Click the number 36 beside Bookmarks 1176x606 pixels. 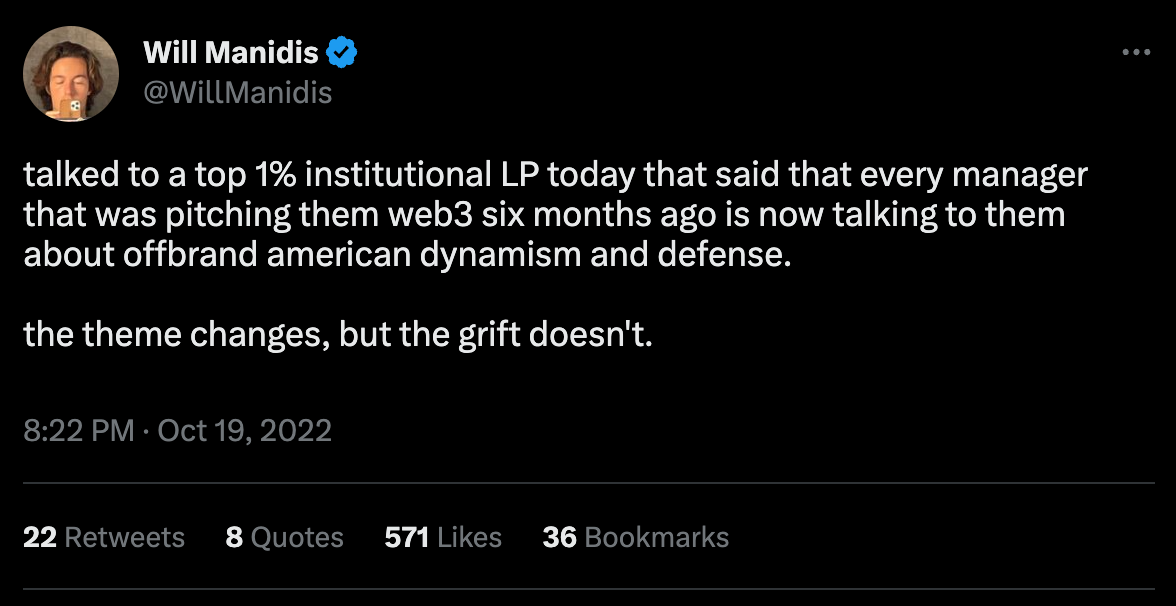pyautogui.click(x=560, y=537)
